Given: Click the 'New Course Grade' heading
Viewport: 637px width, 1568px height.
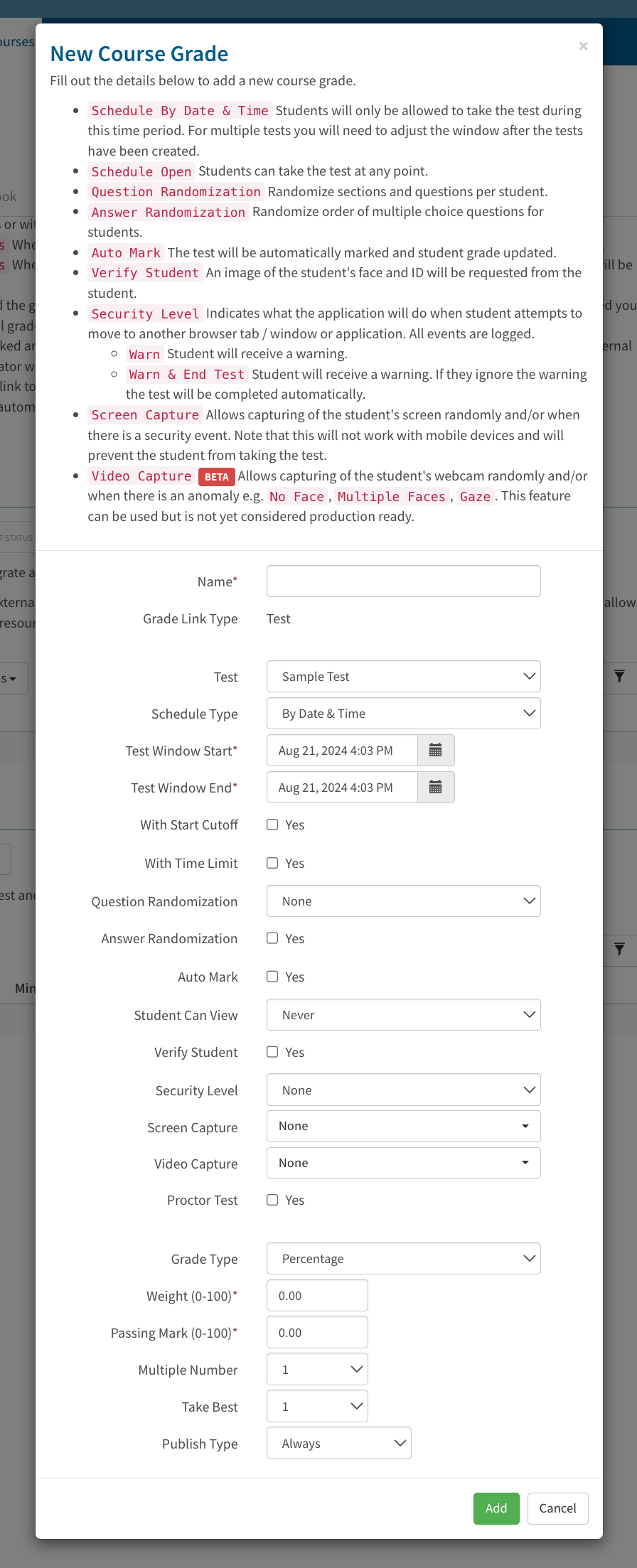Looking at the screenshot, I should [x=139, y=54].
